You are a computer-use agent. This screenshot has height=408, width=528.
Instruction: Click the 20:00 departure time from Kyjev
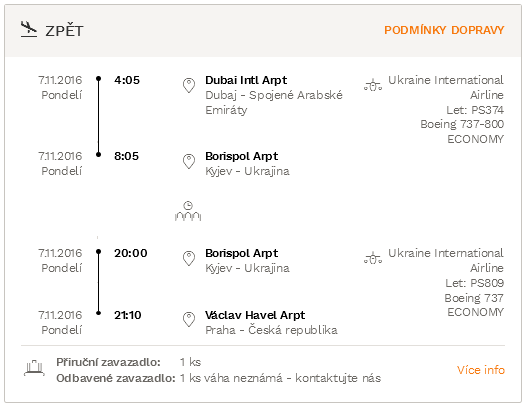click(x=131, y=253)
